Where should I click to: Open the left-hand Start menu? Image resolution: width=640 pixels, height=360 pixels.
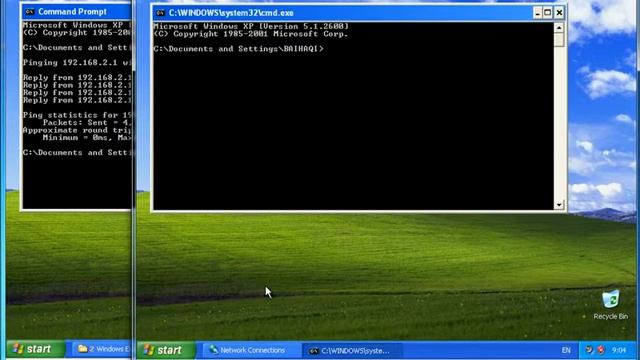[35, 349]
